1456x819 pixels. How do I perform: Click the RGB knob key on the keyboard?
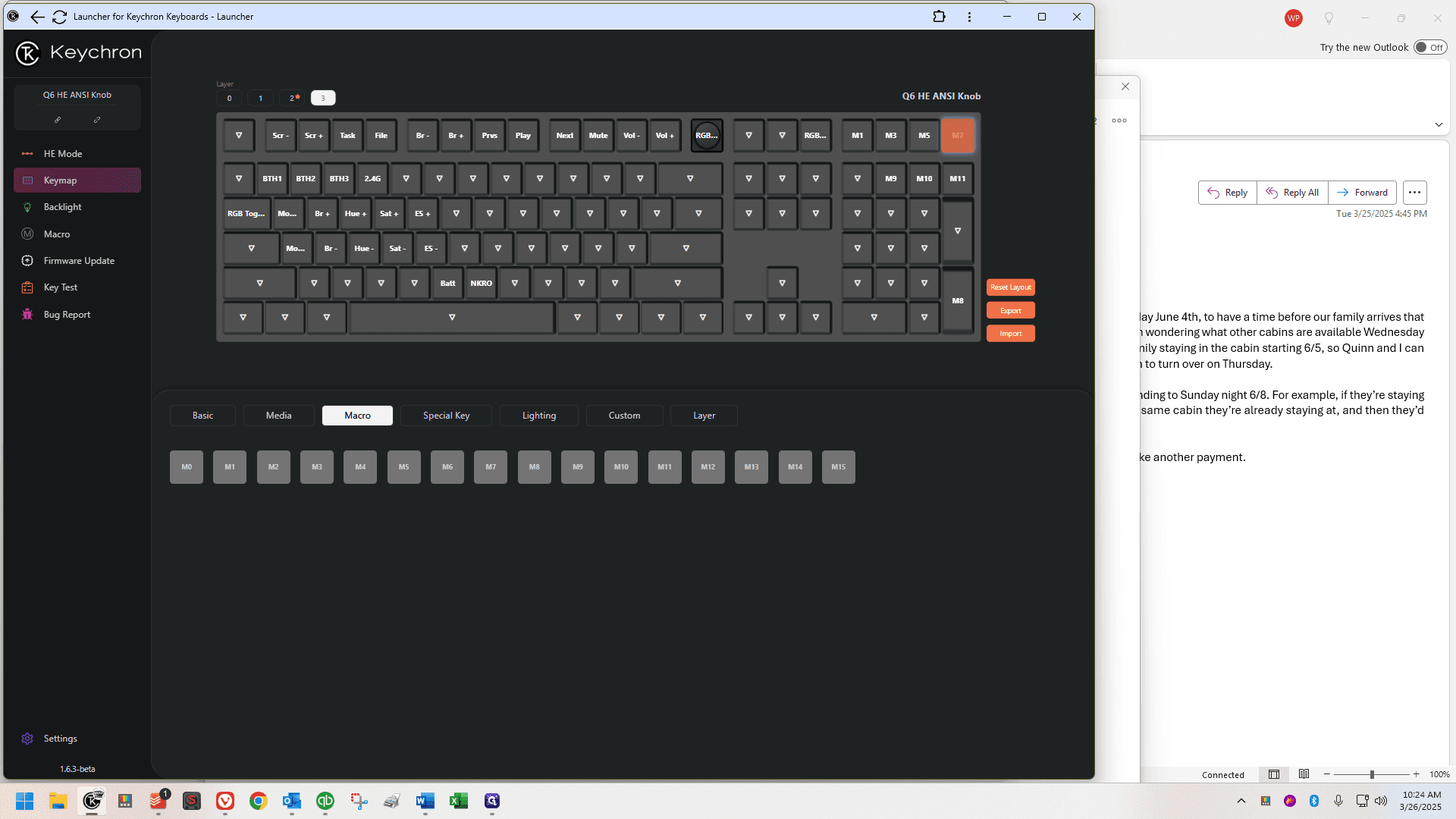click(707, 136)
